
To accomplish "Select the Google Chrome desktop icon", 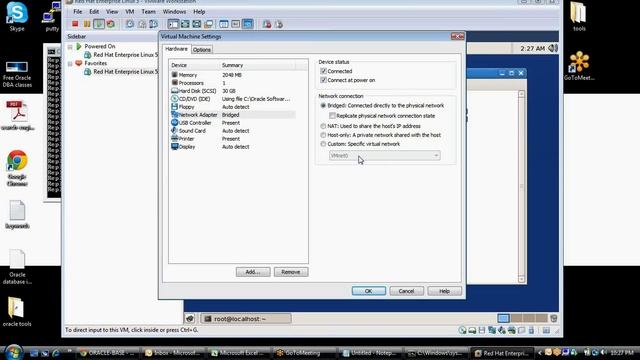I will tap(17, 168).
